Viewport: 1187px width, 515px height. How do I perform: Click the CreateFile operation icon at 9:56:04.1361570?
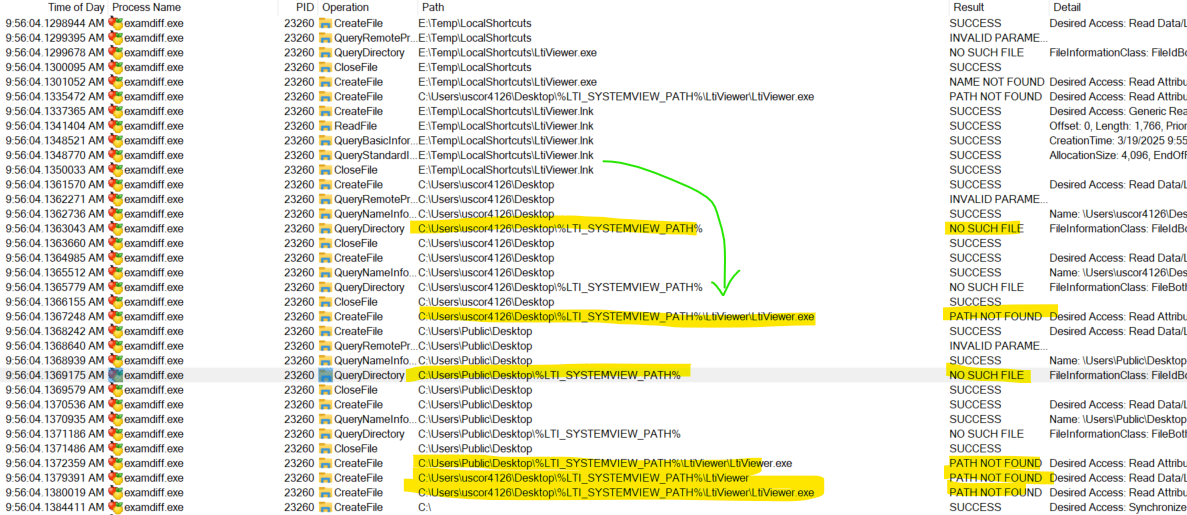325,185
